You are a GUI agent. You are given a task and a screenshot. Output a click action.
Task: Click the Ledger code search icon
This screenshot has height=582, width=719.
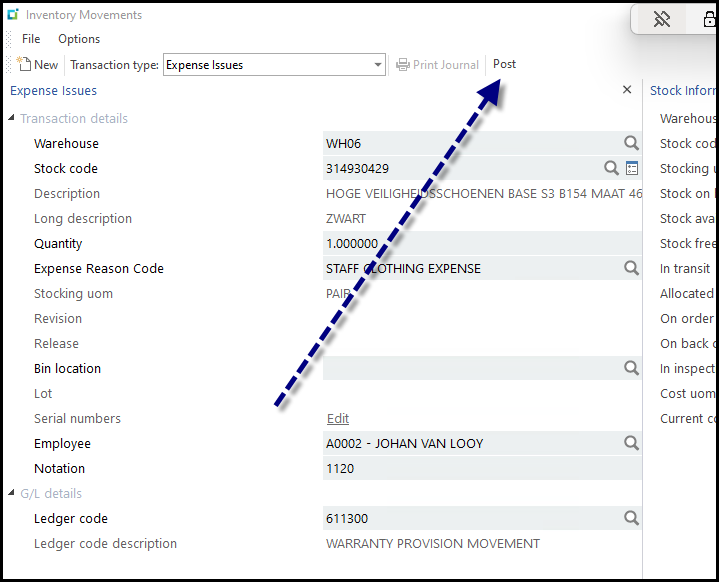631,518
